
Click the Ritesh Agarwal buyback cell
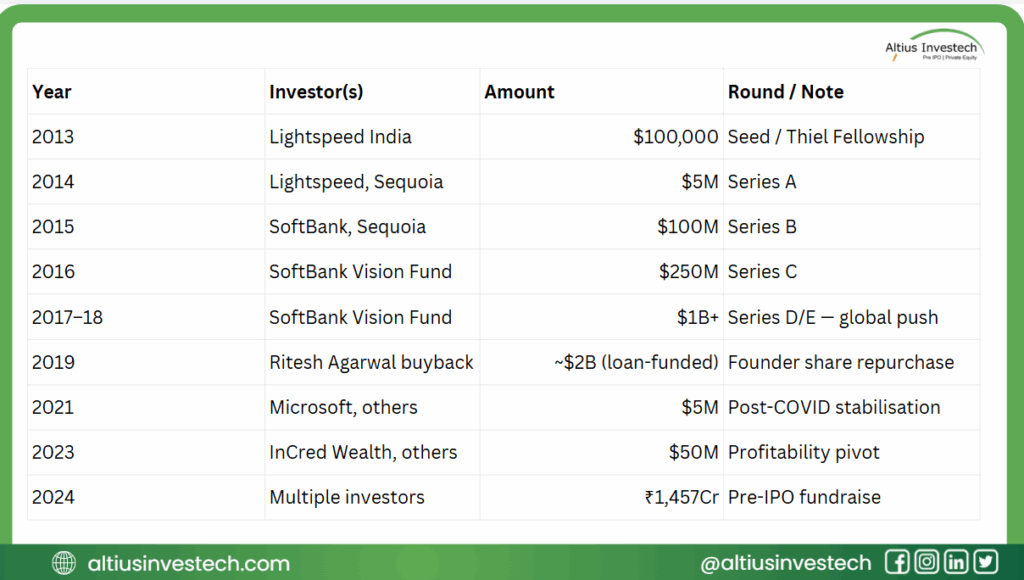pyautogui.click(x=371, y=362)
